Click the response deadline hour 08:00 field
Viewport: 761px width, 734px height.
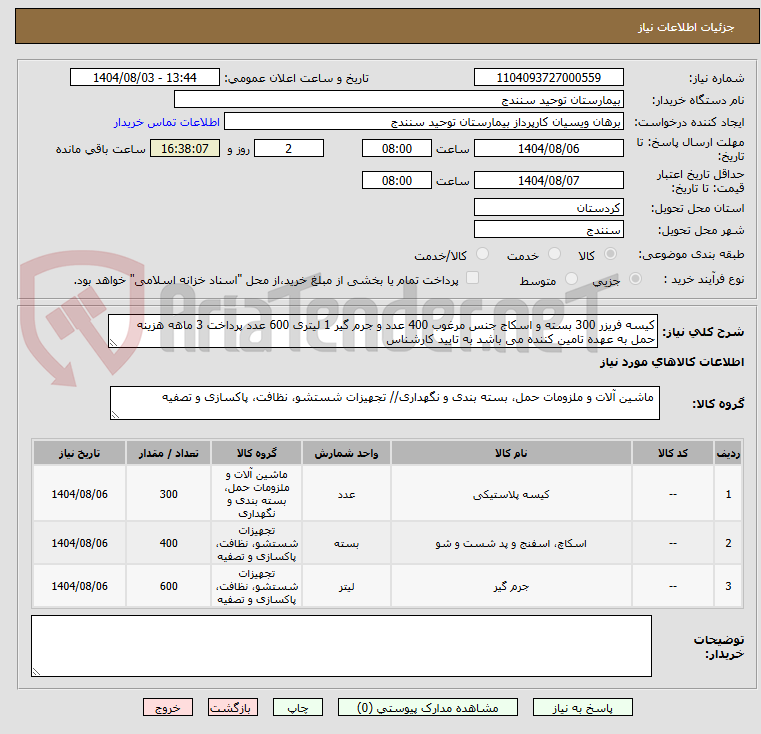pos(397,148)
